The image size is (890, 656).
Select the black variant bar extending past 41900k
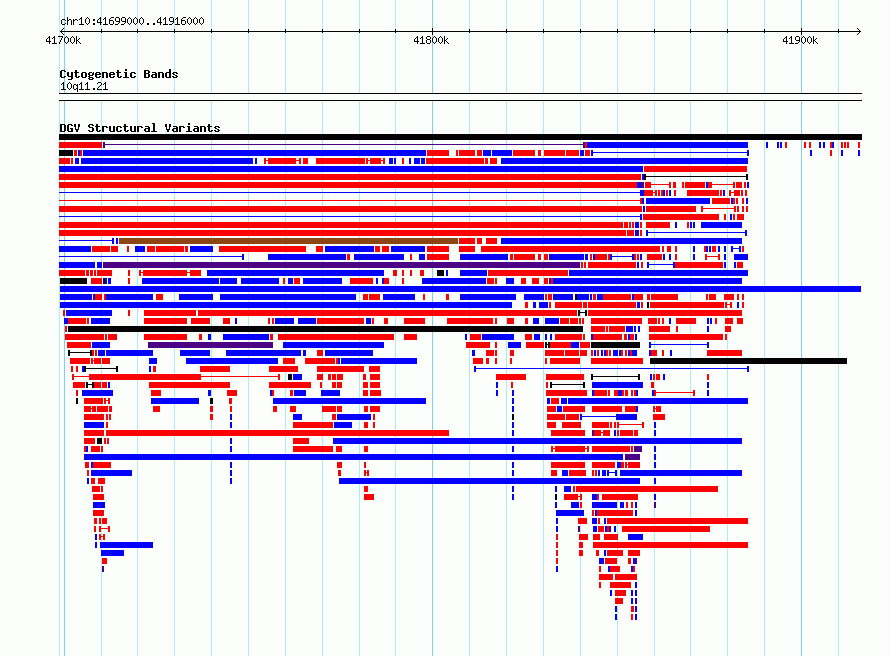(x=748, y=361)
